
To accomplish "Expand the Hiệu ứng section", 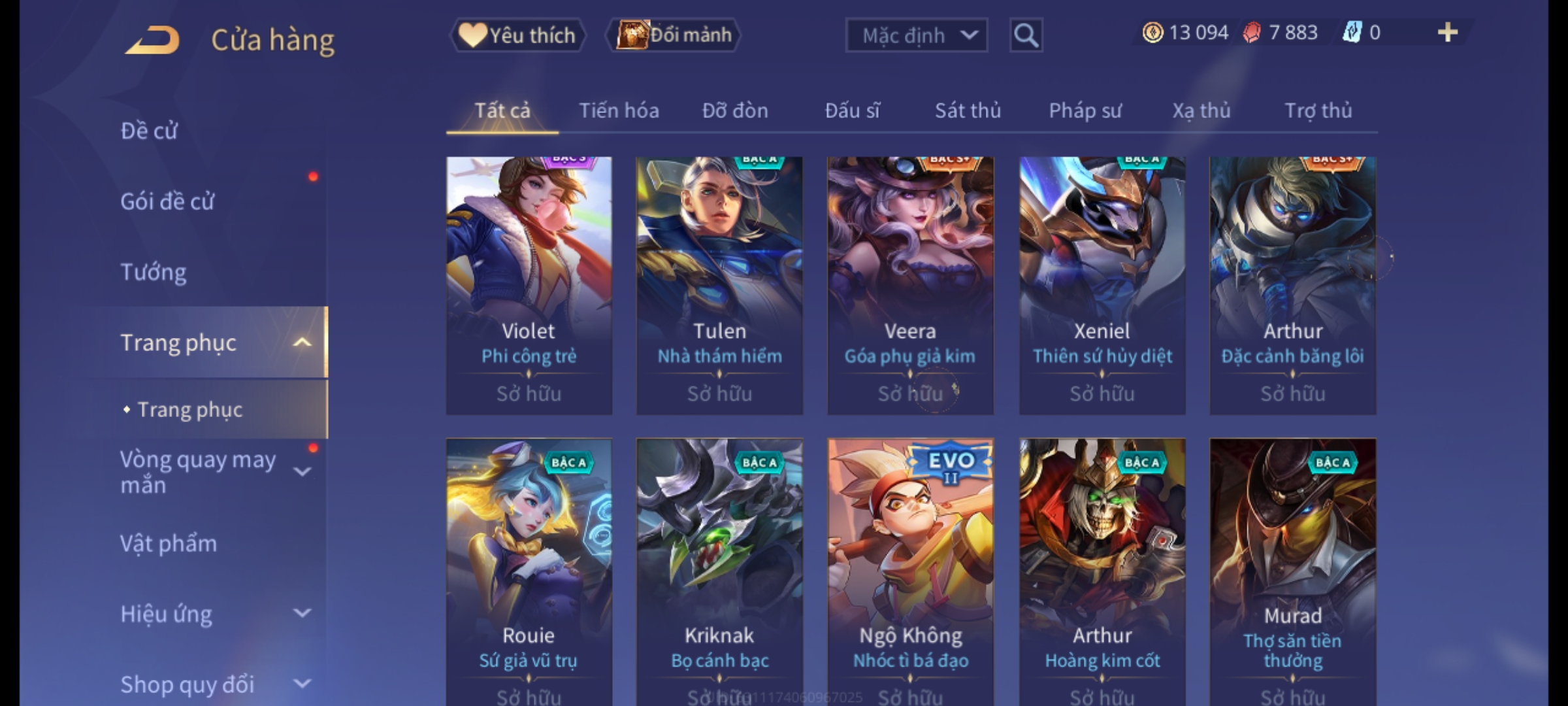I will 302,613.
